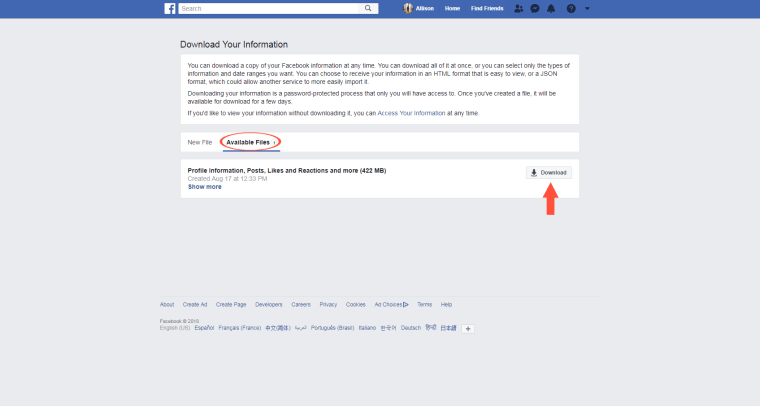Click the Facebook logo icon
The image size is (760, 406).
(170, 9)
